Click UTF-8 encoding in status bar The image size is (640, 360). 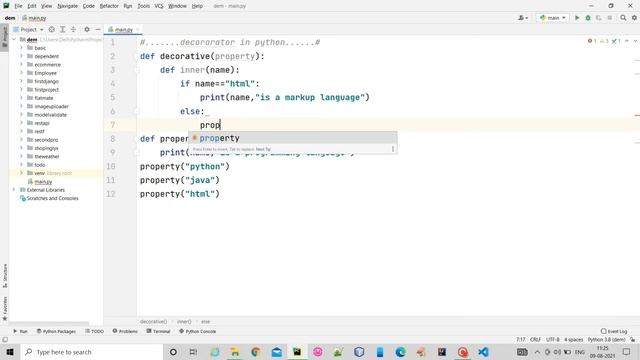tap(553, 340)
